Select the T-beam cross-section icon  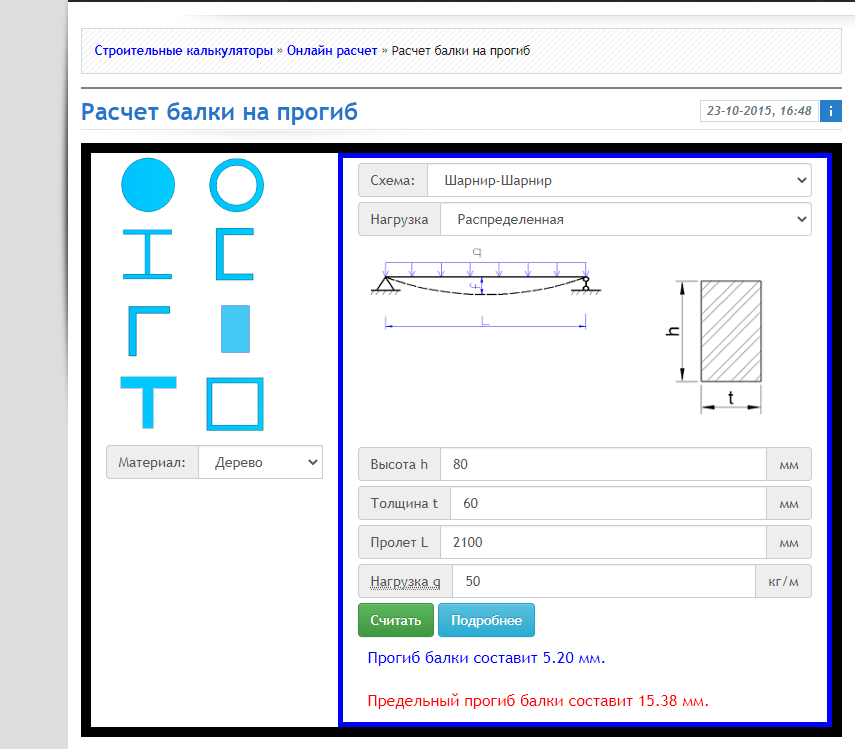click(148, 402)
